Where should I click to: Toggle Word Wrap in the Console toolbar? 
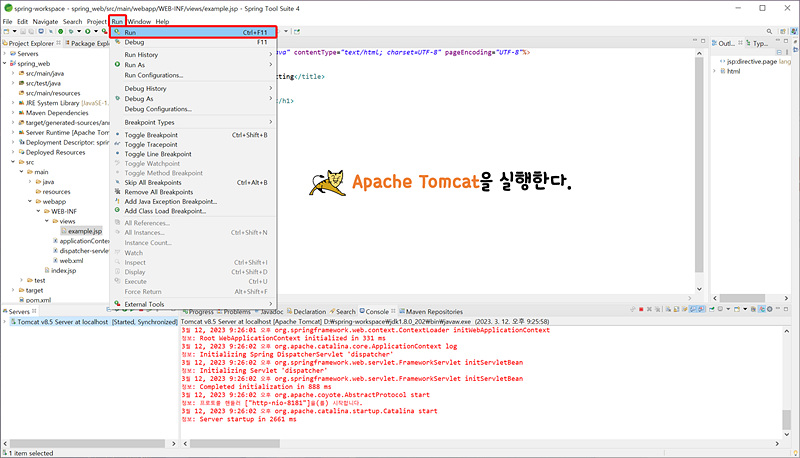pos(684,309)
